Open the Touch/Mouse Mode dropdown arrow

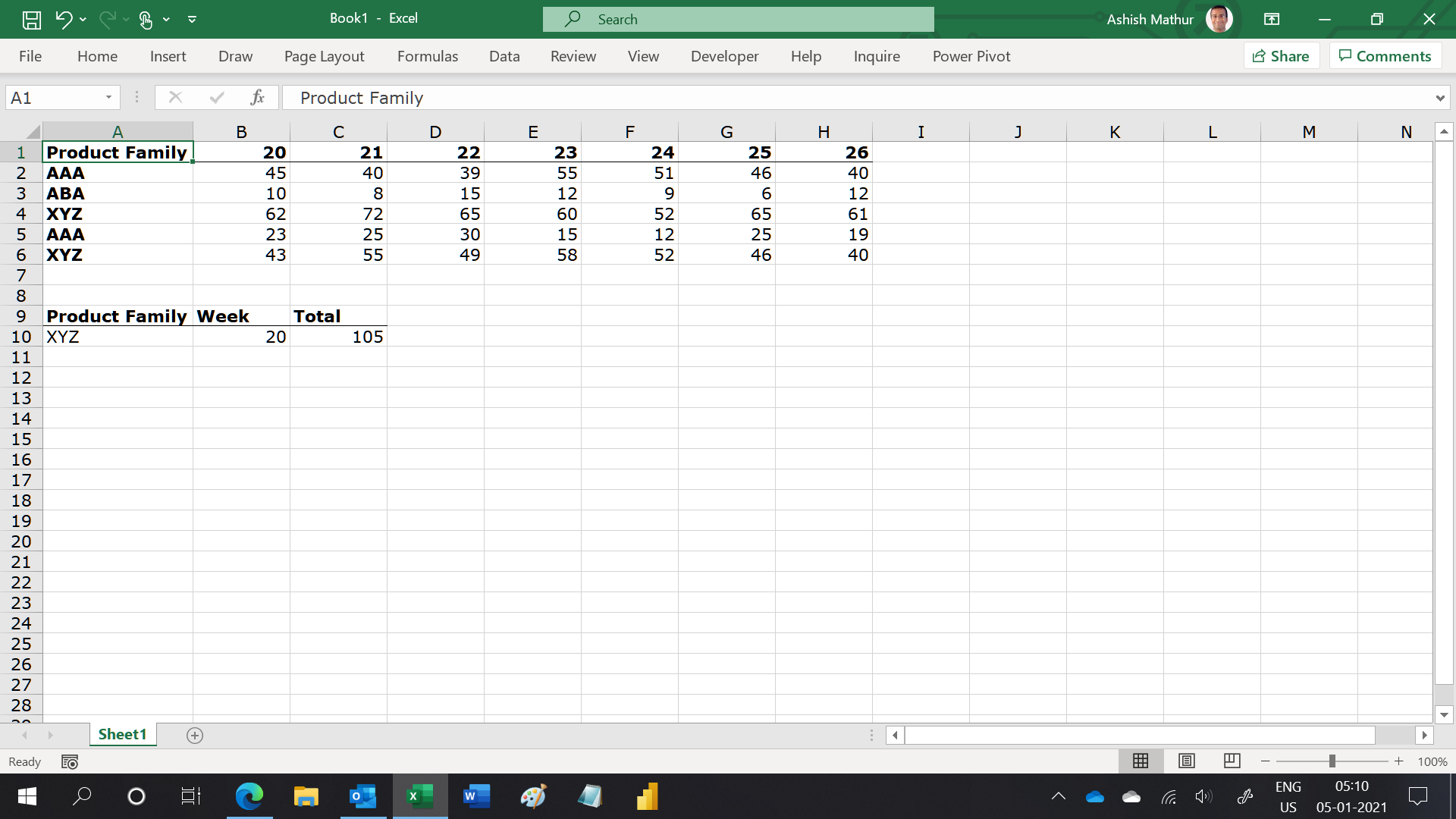(166, 20)
